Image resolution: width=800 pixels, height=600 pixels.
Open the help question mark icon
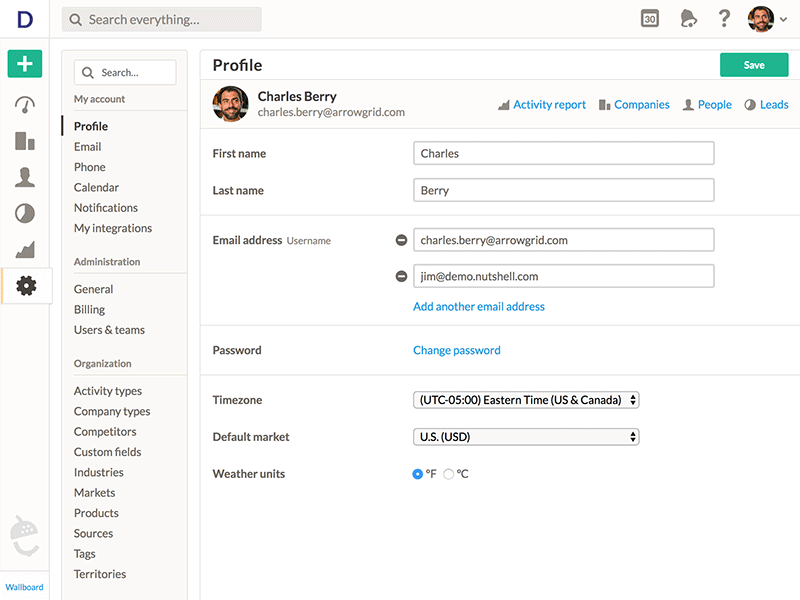click(x=725, y=19)
